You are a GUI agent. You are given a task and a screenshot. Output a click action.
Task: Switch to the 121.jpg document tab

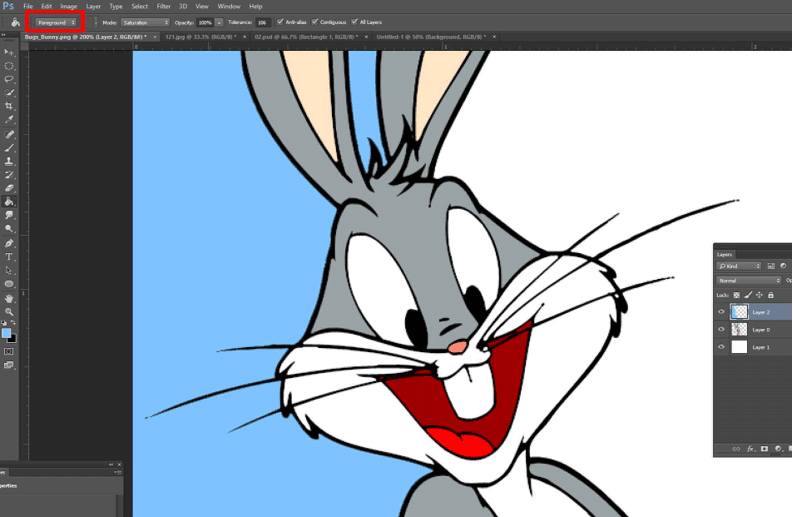tap(200, 37)
